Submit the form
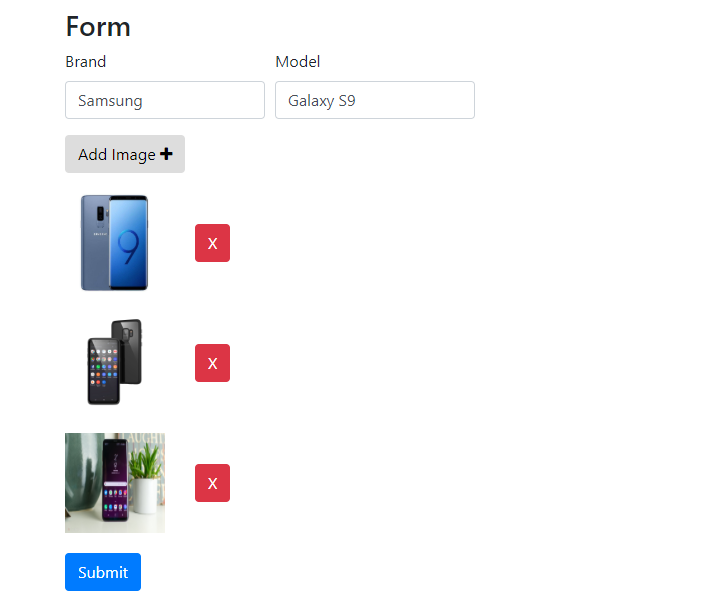 (103, 572)
